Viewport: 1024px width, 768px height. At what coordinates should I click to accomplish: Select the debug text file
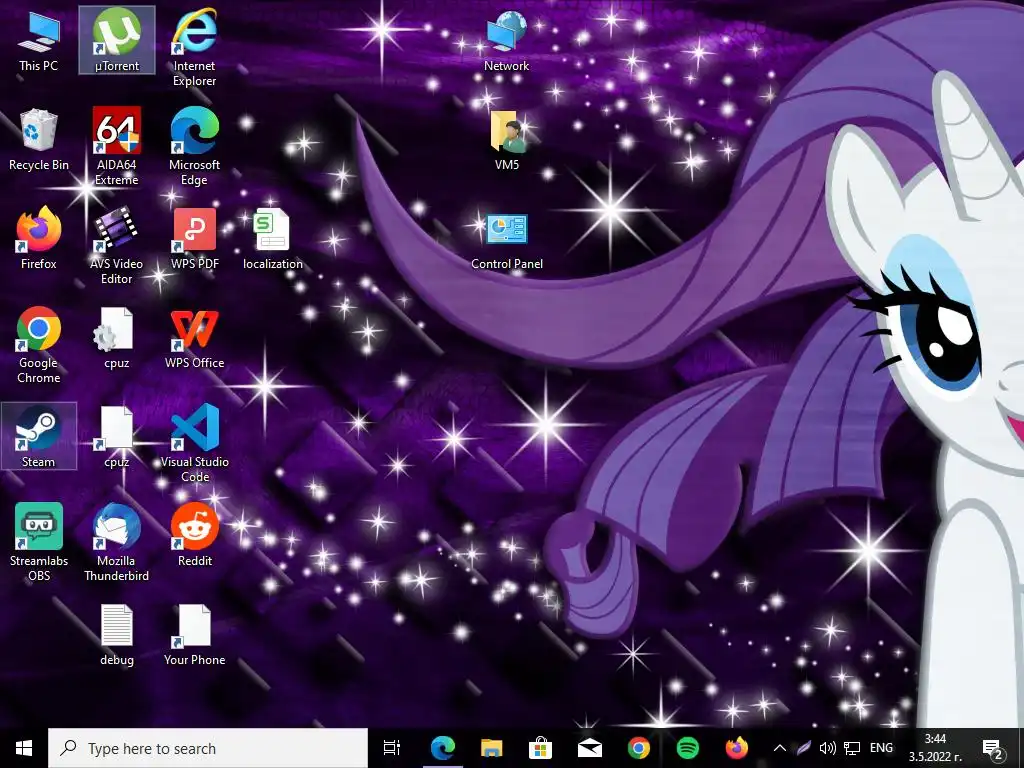117,635
